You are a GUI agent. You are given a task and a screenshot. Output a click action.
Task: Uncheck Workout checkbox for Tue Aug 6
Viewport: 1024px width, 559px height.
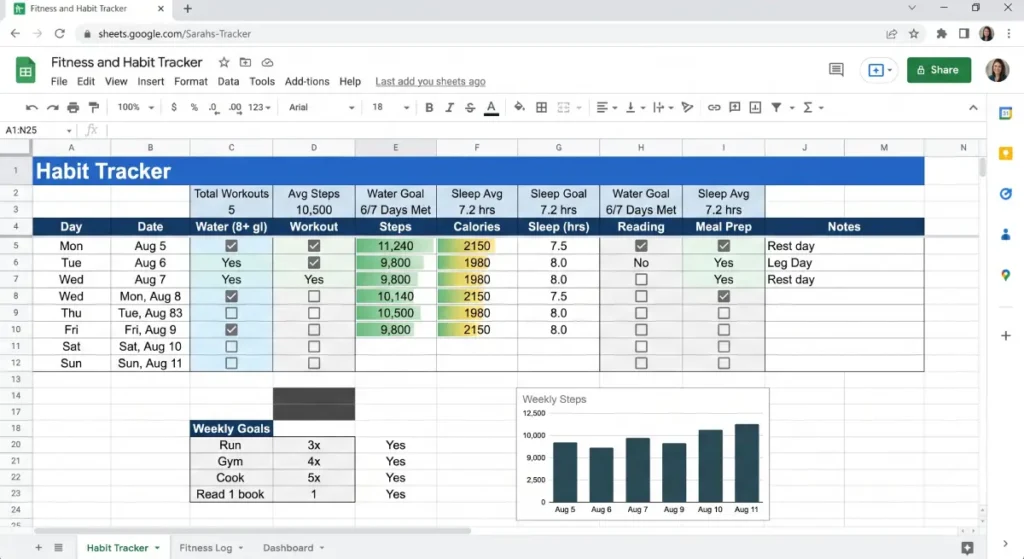click(314, 263)
